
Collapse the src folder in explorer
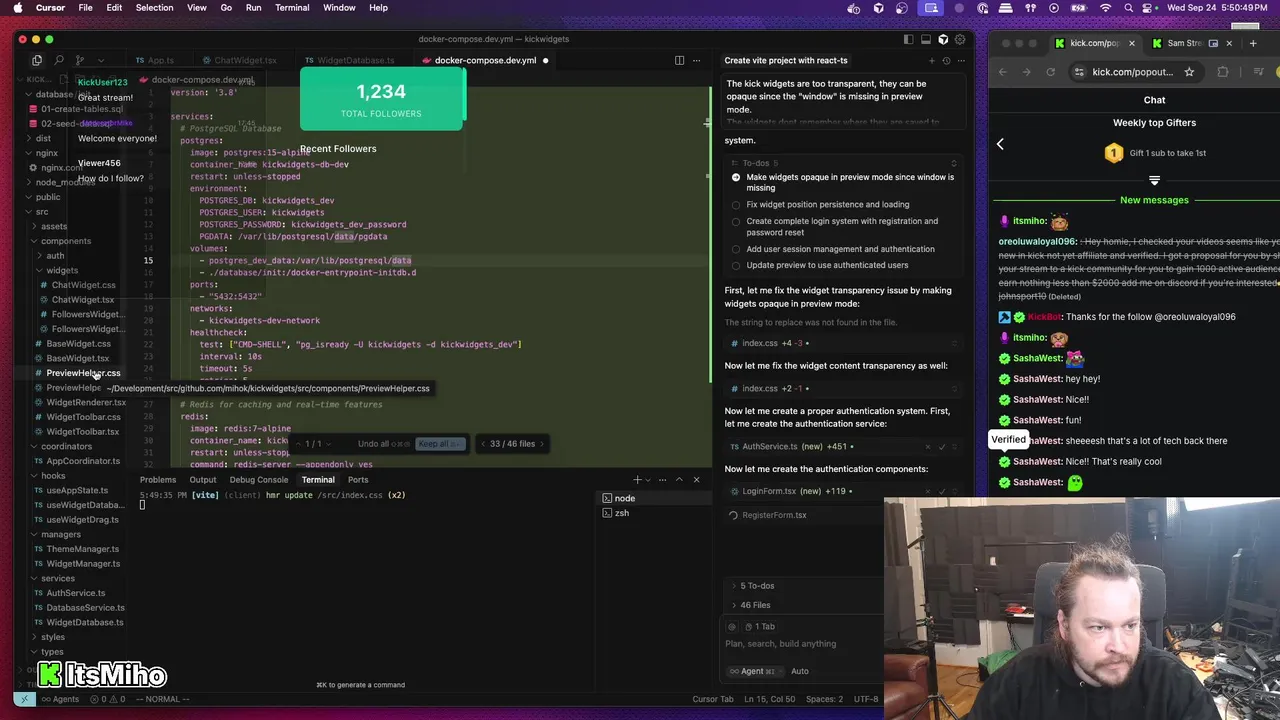42,212
